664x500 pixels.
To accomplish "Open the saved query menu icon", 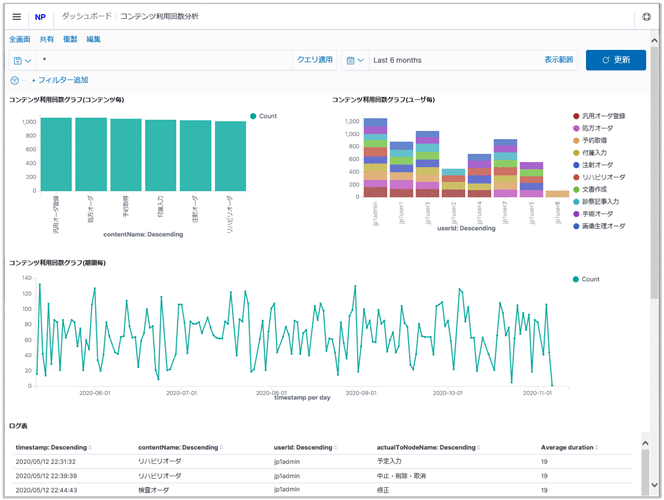I will (x=22, y=60).
